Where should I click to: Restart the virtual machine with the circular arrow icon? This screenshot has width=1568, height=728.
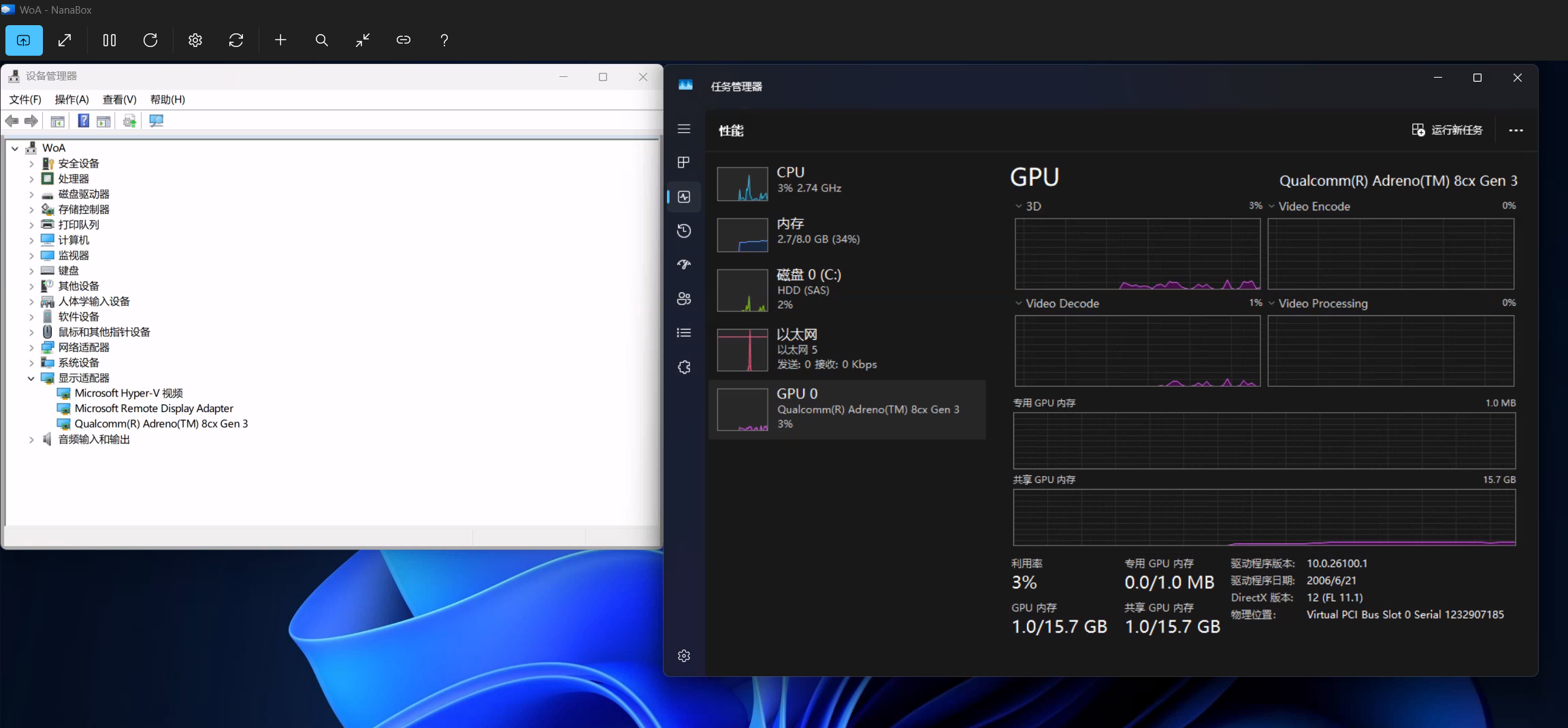pyautogui.click(x=150, y=40)
